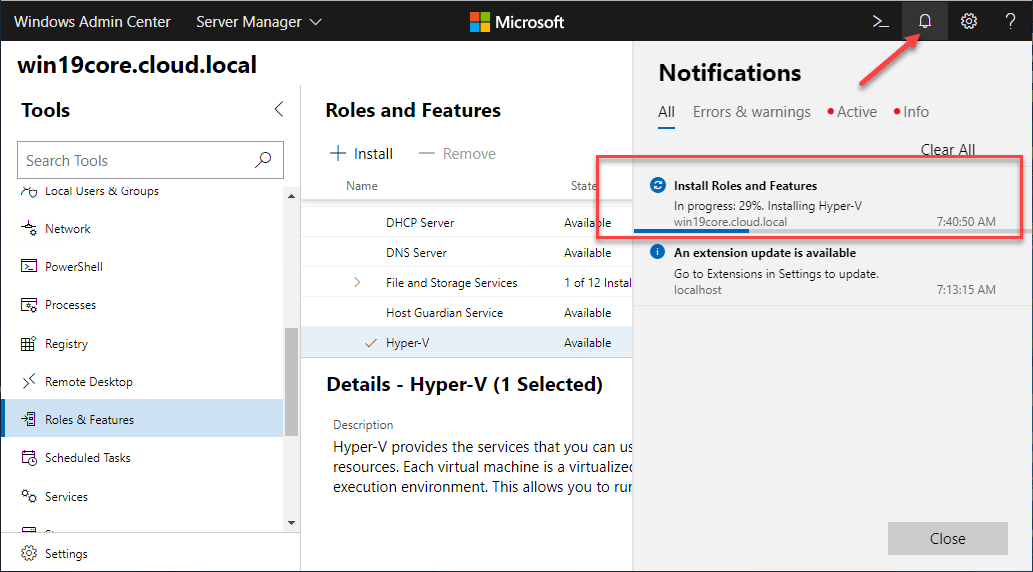Viewport: 1033px width, 572px height.
Task: Close the Notifications panel
Action: pyautogui.click(x=947, y=538)
